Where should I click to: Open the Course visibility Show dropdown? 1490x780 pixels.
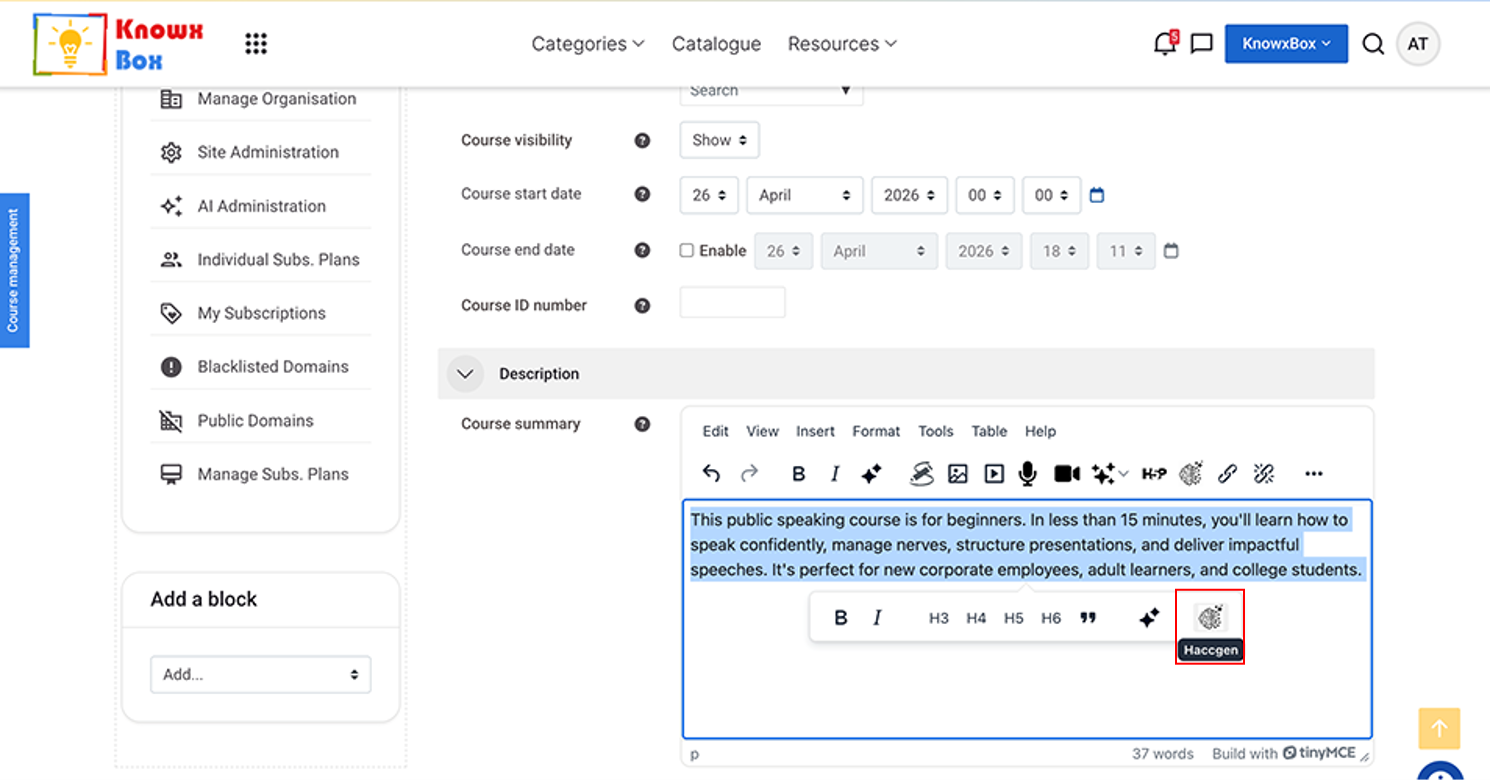pos(719,140)
